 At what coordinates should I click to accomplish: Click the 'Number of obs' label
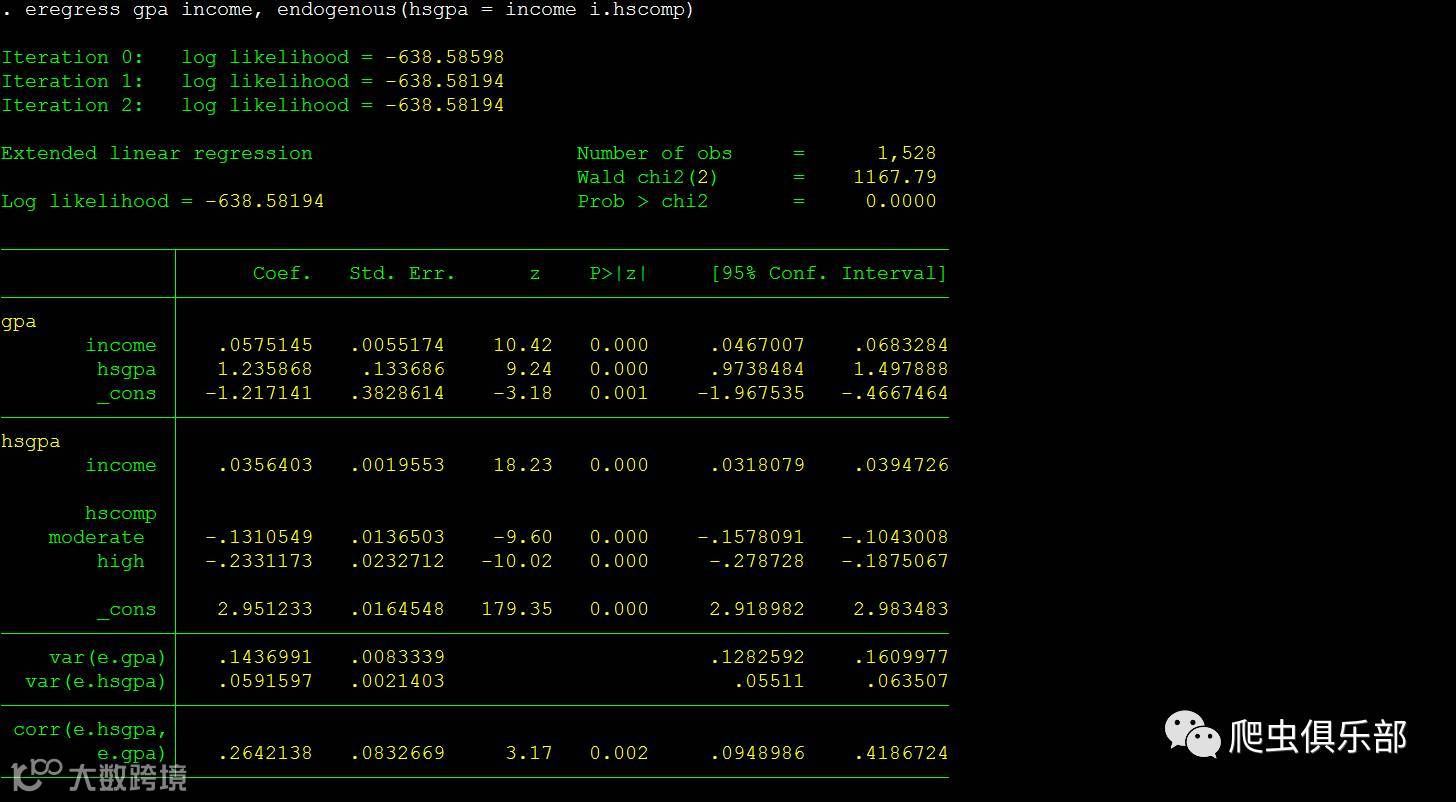tap(654, 153)
